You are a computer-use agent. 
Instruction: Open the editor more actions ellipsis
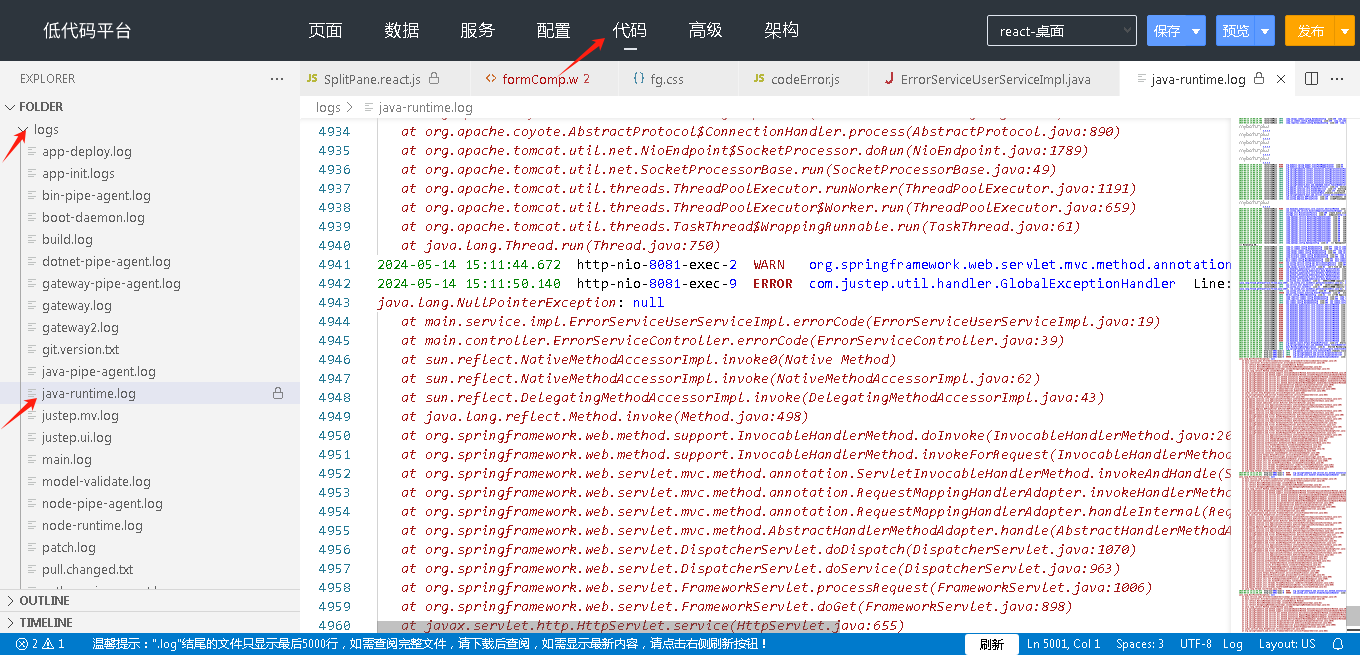(1337, 79)
